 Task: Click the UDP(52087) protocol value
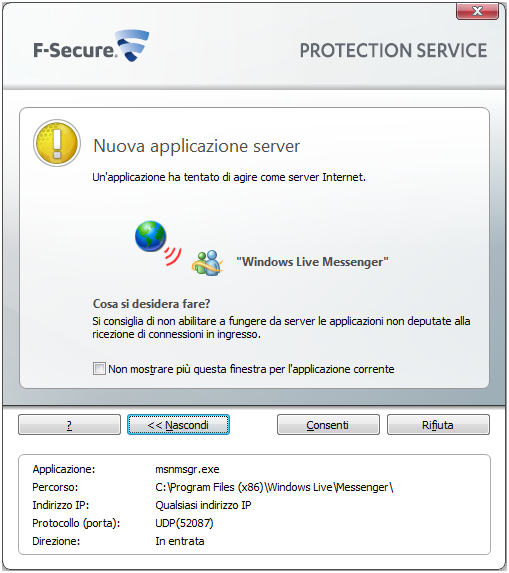[184, 523]
